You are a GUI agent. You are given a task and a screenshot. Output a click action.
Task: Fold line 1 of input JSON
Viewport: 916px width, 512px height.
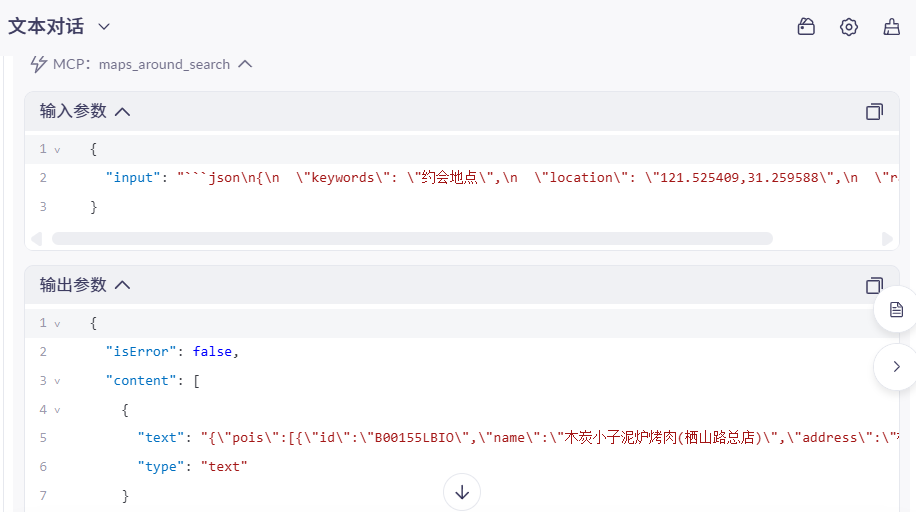(57, 150)
